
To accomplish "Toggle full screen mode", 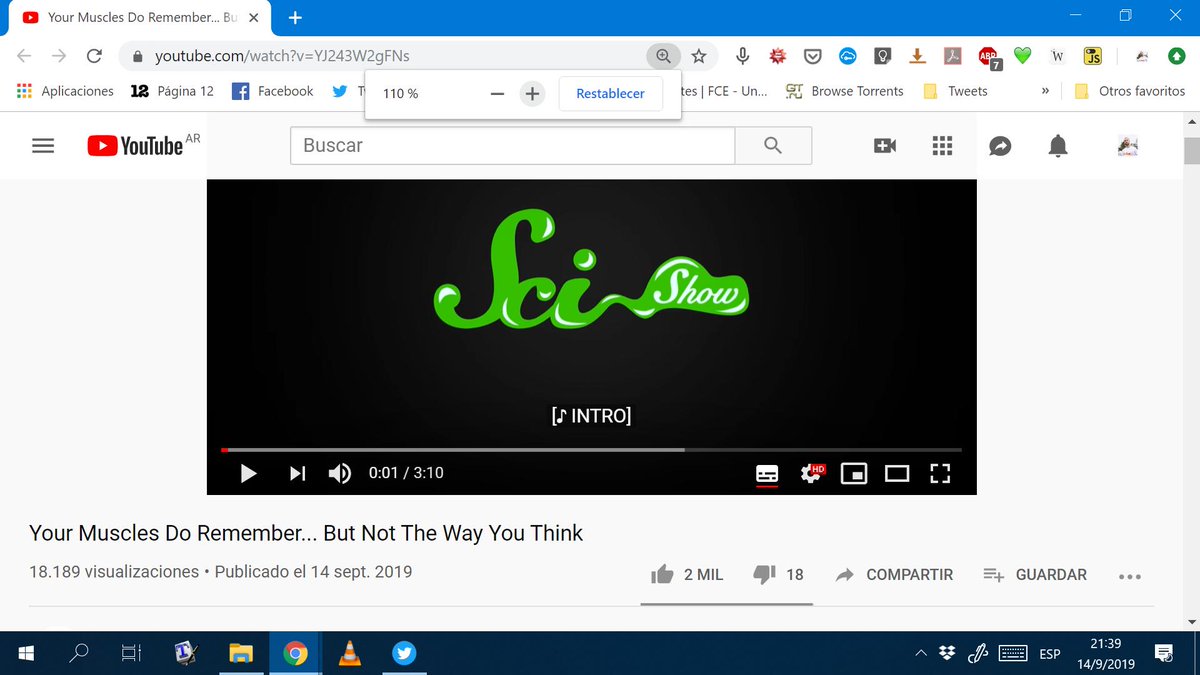I will coord(940,473).
